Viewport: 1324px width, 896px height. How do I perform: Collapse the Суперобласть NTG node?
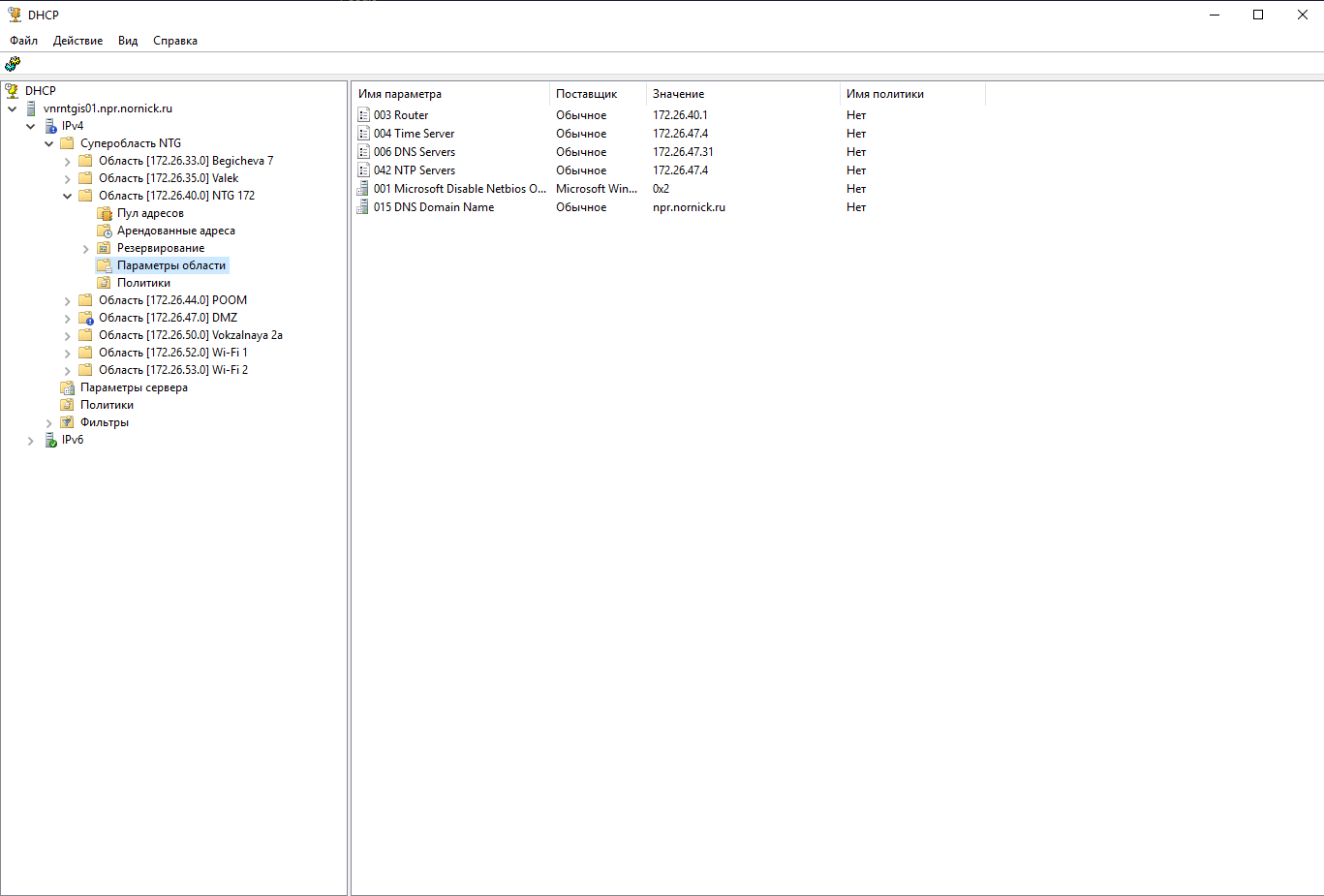[49, 143]
